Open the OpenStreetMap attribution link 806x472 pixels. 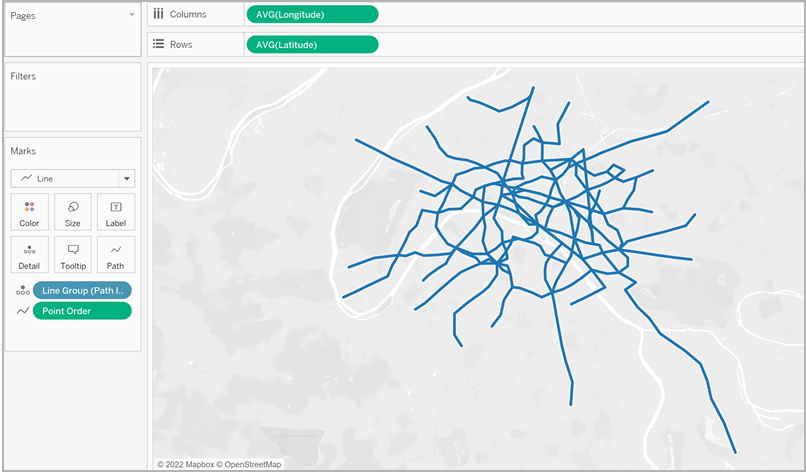pyautogui.click(x=249, y=464)
